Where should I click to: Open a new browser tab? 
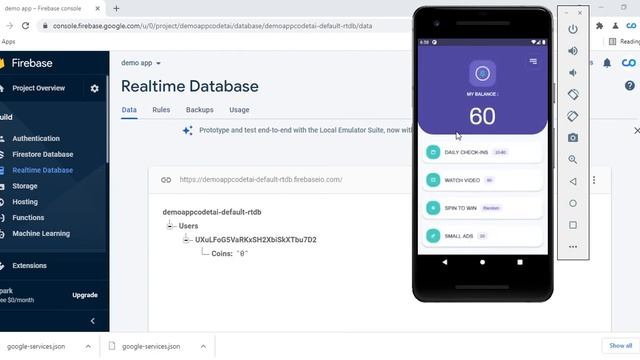coord(116,8)
